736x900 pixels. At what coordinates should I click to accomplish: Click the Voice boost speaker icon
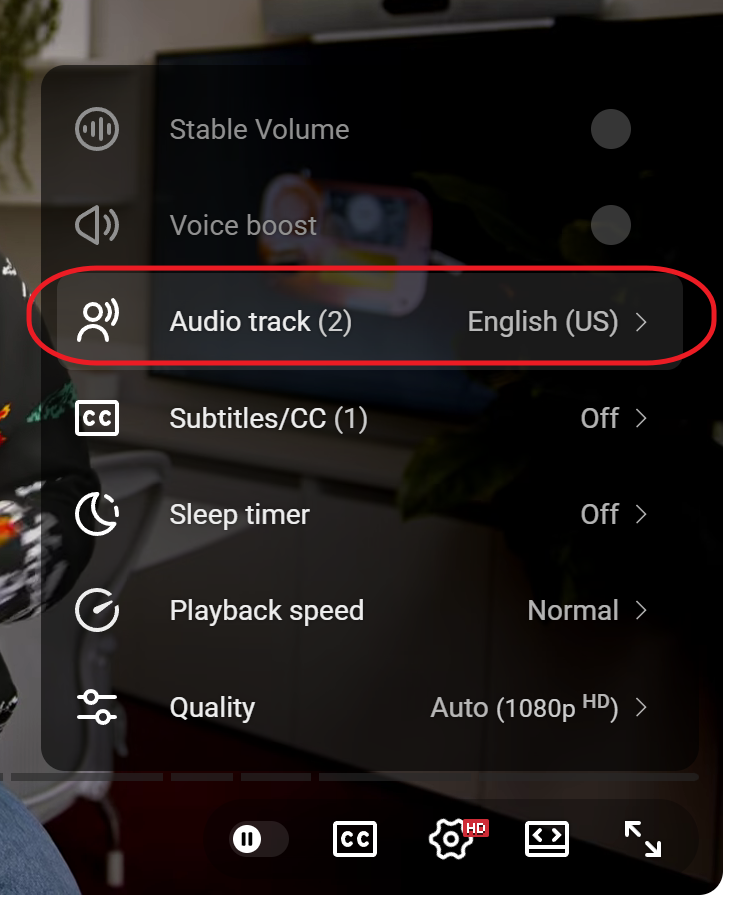click(97, 225)
